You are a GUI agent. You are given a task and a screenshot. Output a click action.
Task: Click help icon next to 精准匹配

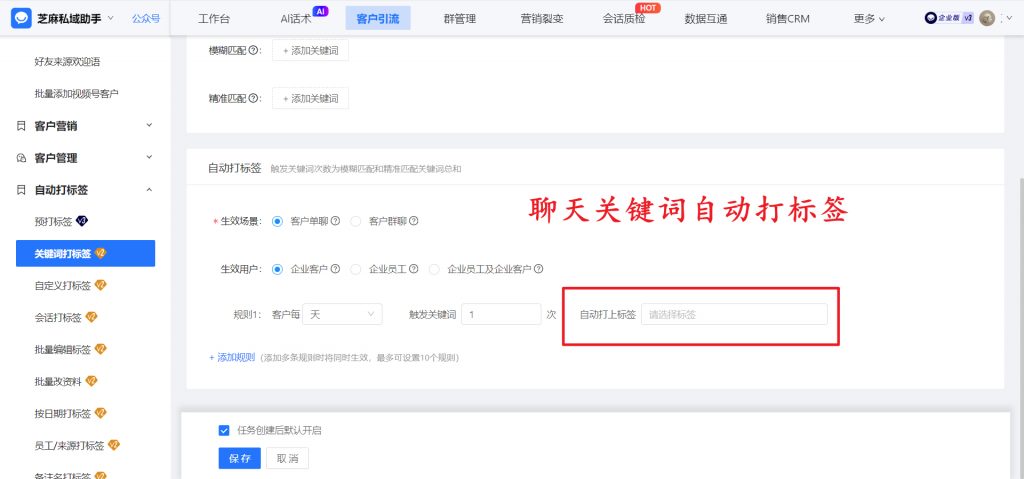coord(253,99)
